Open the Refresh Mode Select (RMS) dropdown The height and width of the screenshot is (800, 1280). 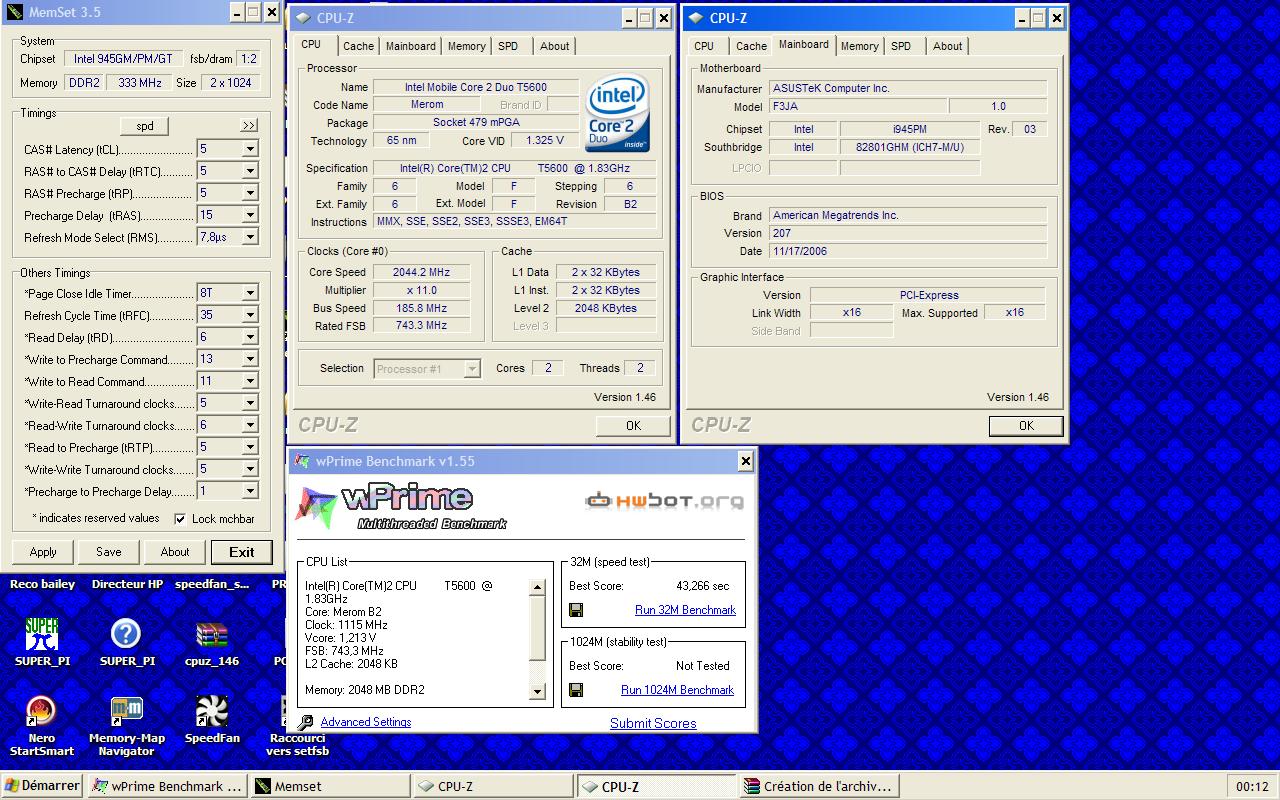point(250,237)
